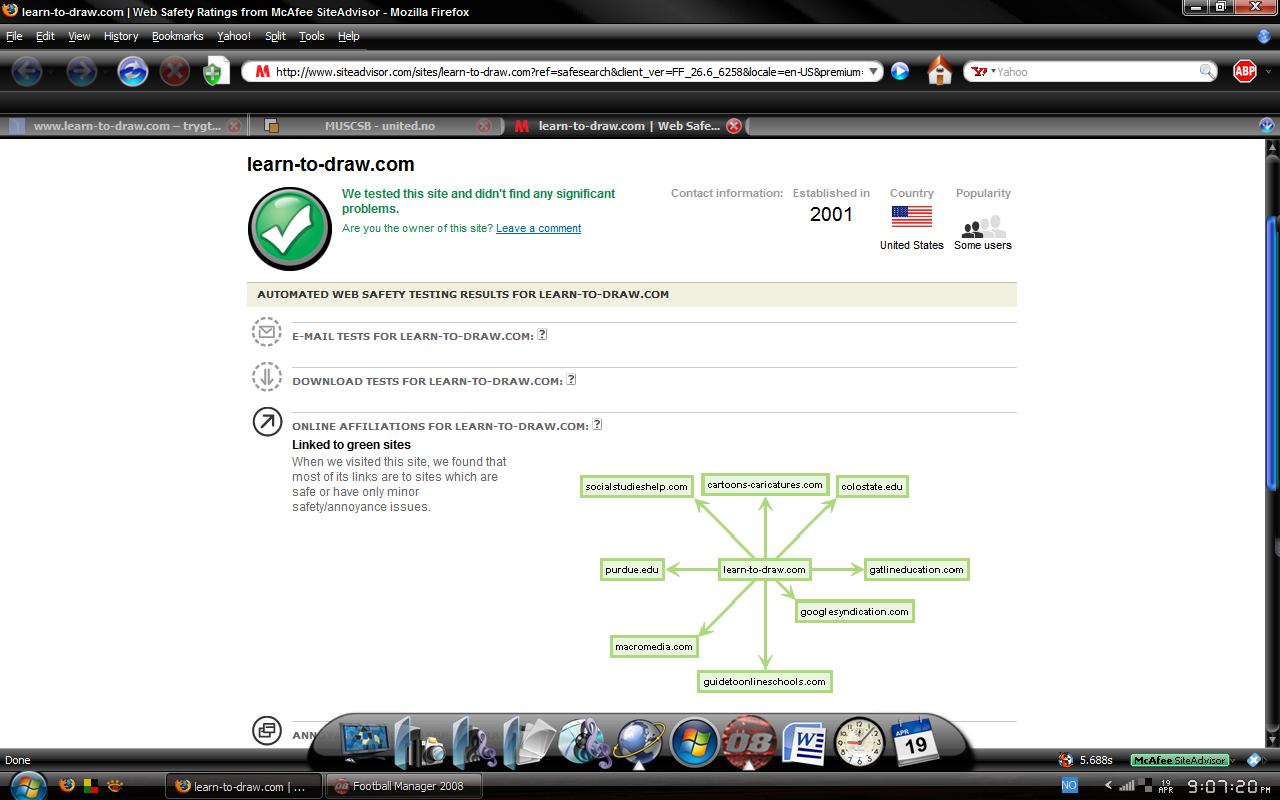This screenshot has height=800, width=1280.
Task: Click the socialstudieshelp.com node
Action: click(x=637, y=486)
